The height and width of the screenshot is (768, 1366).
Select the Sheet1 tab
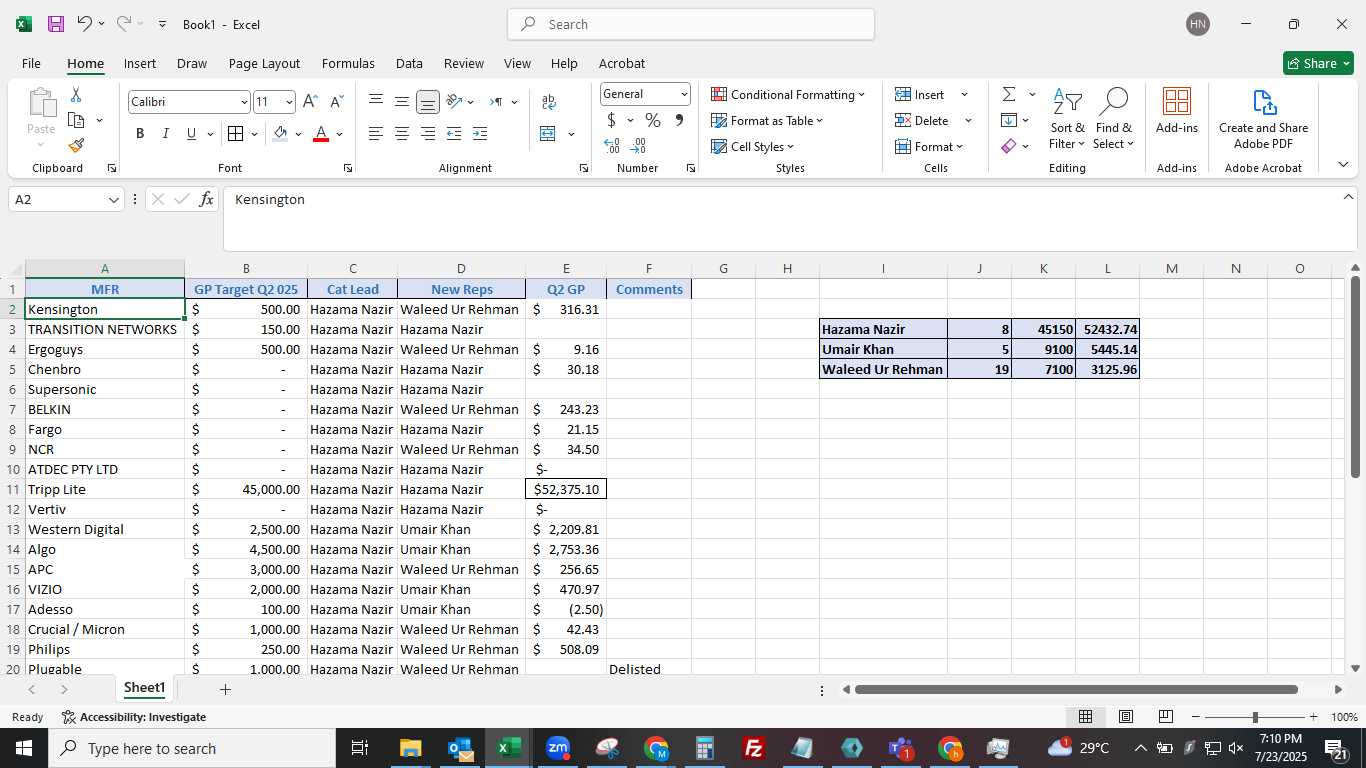(144, 688)
